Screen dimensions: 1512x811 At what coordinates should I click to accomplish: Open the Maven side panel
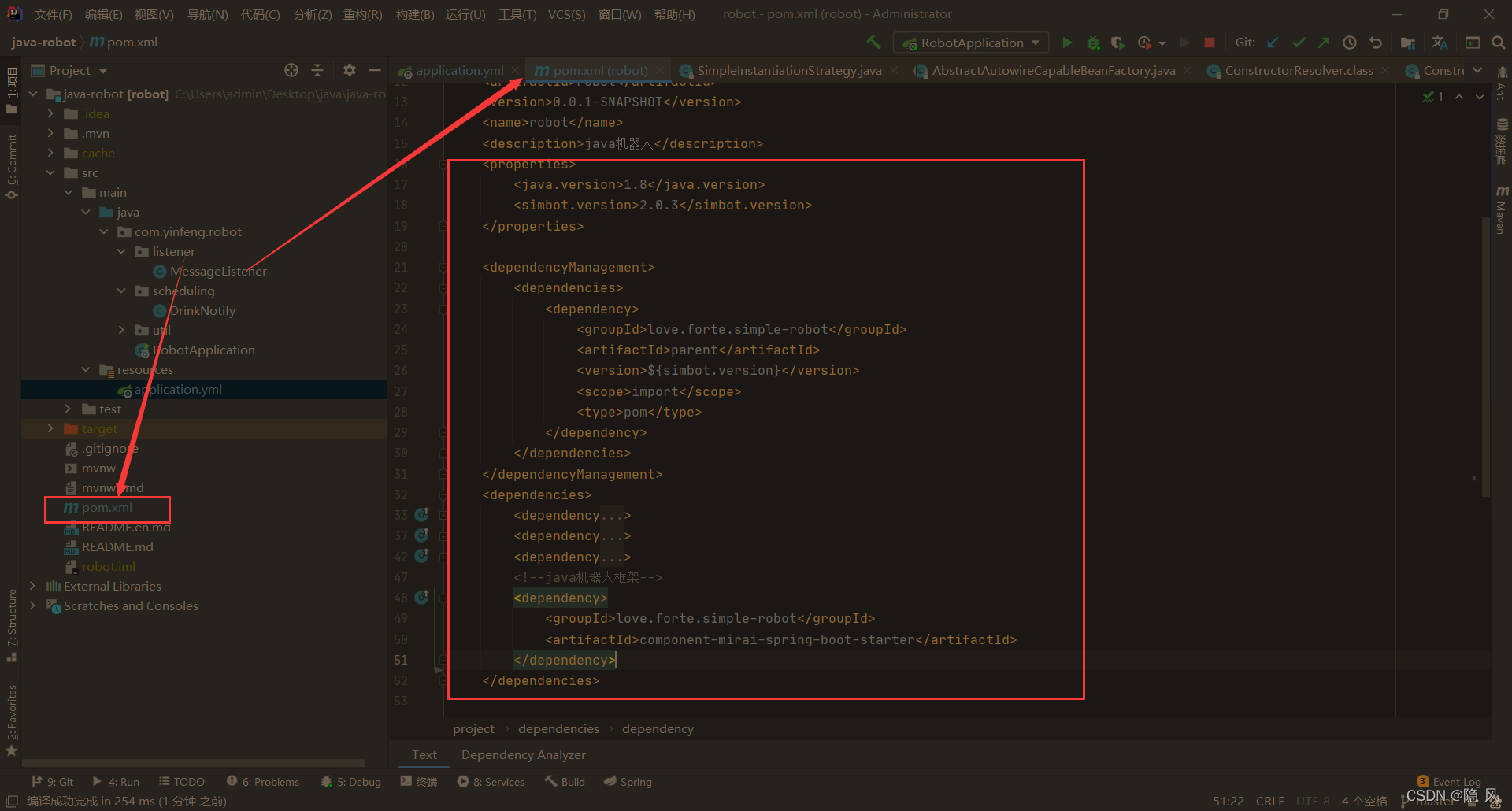coord(1502,209)
